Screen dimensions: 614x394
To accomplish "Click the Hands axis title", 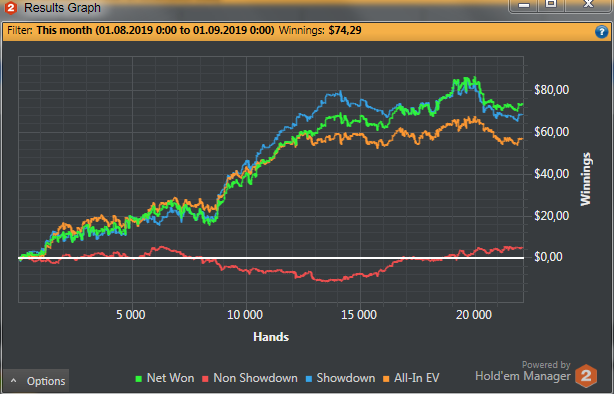I will pos(271,337).
